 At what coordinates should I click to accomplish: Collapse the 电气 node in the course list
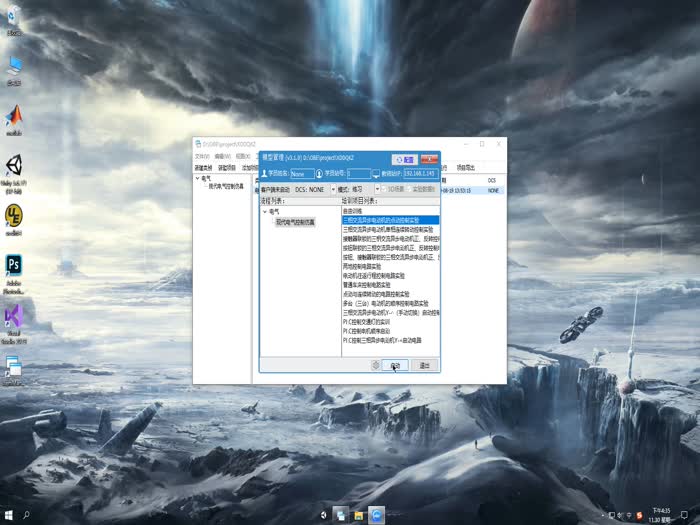[264, 211]
